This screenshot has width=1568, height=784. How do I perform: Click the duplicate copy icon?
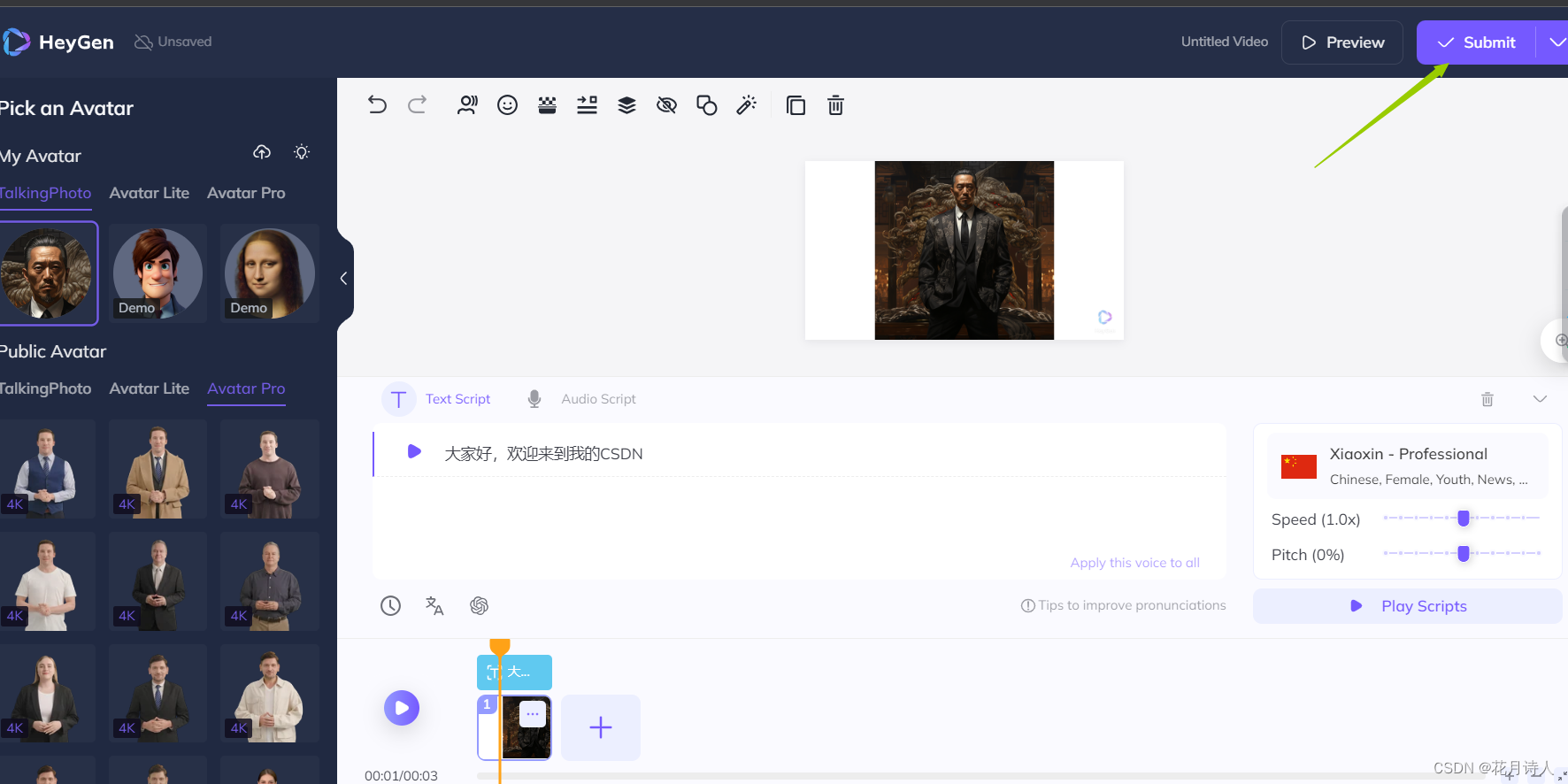click(796, 105)
